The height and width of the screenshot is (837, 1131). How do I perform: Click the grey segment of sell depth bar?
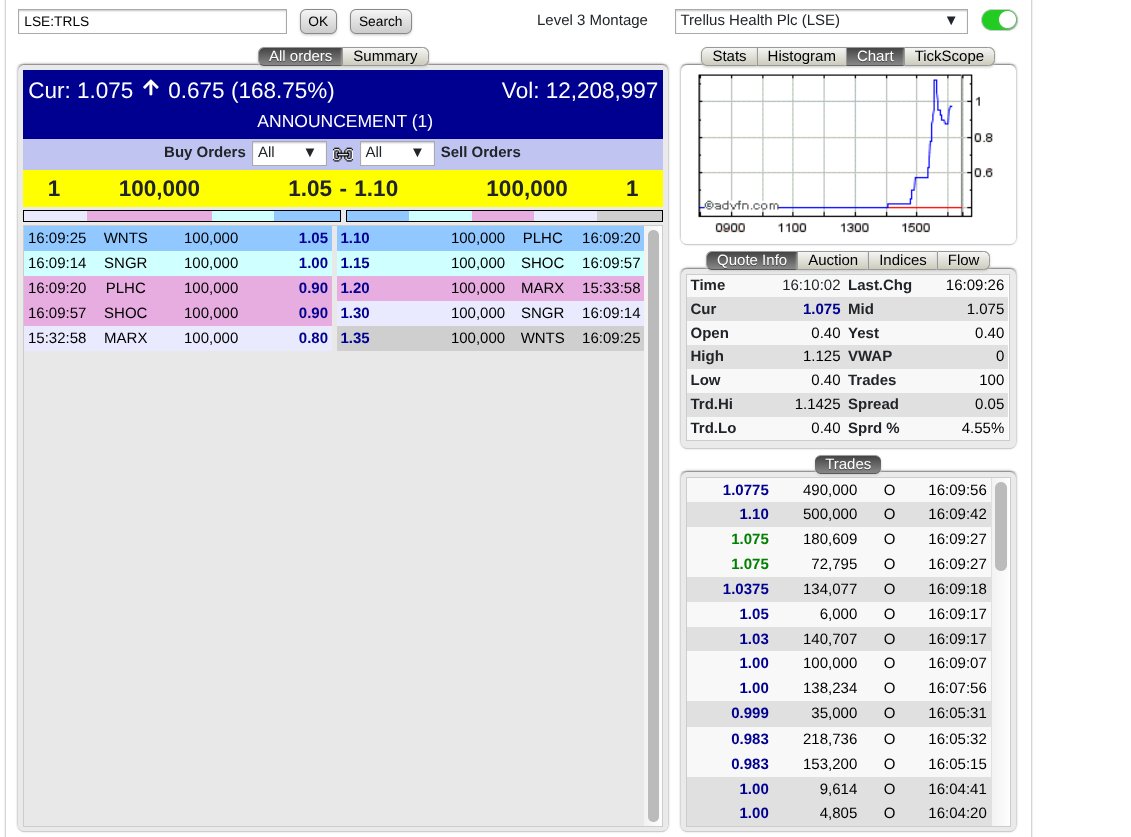coord(629,216)
